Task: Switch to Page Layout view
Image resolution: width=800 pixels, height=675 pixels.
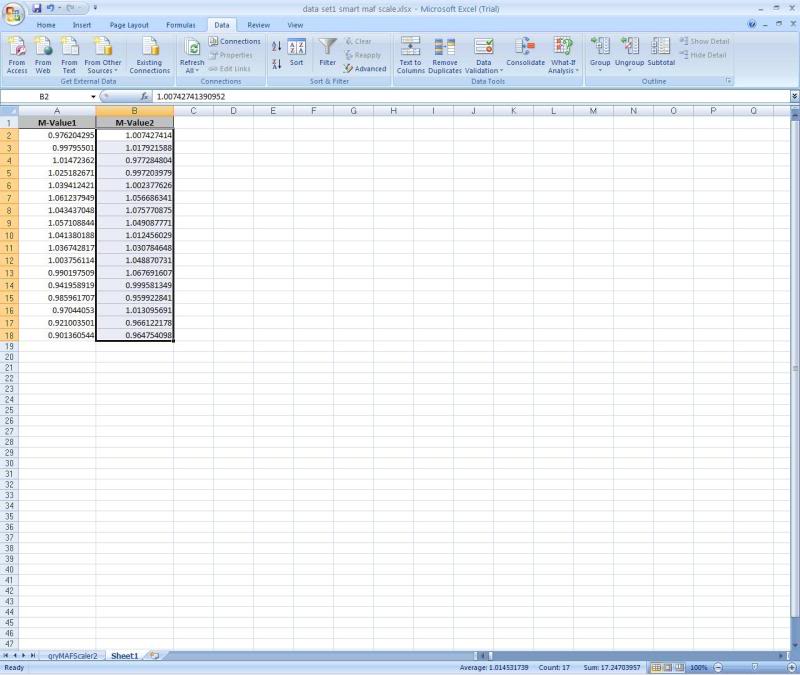Action: (667, 667)
